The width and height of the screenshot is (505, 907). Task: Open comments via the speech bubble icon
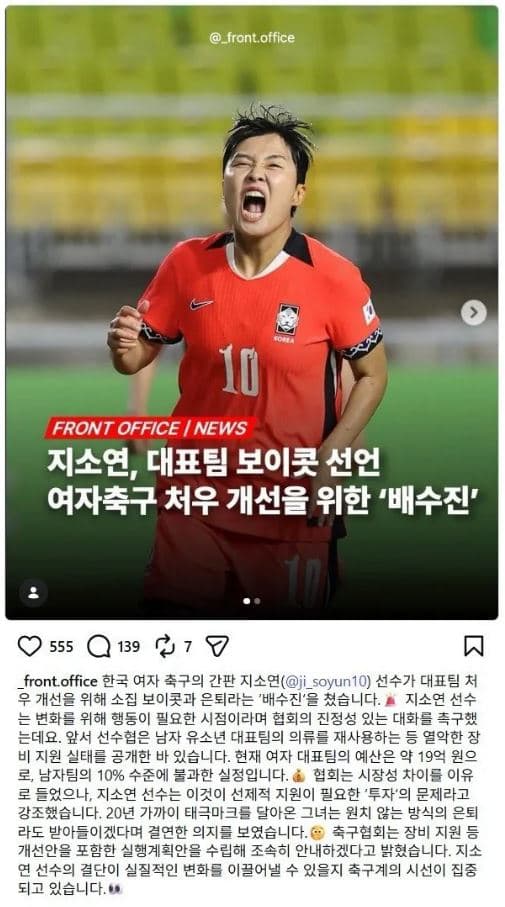click(98, 646)
